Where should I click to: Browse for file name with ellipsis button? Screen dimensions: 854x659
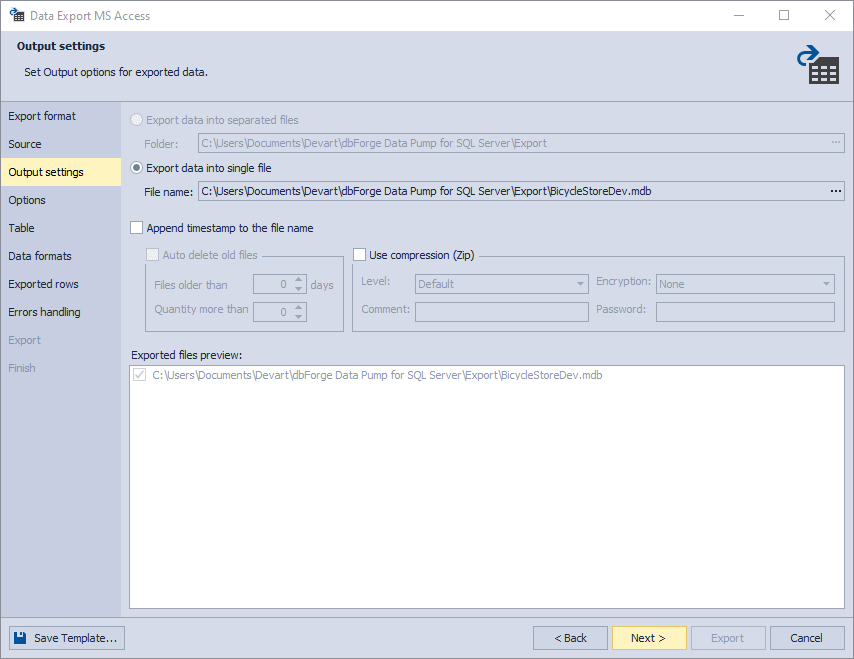point(836,191)
